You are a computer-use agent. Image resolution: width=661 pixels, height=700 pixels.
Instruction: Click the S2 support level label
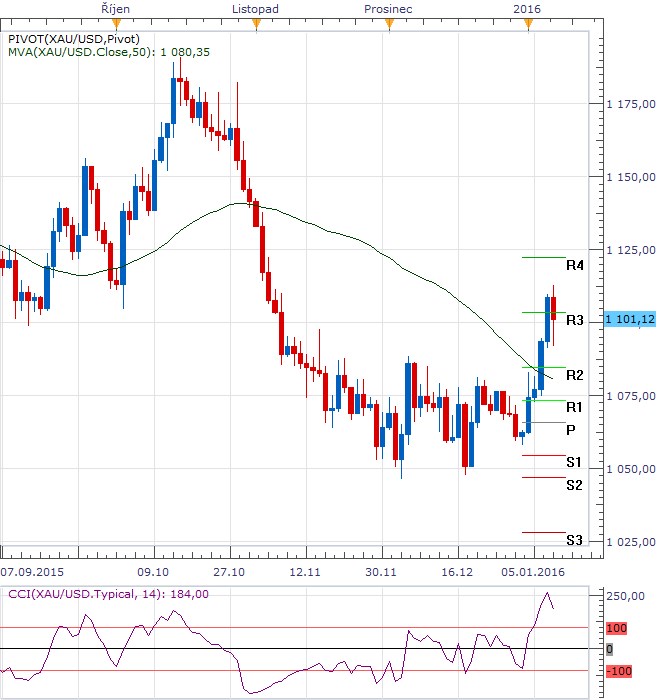(x=574, y=485)
